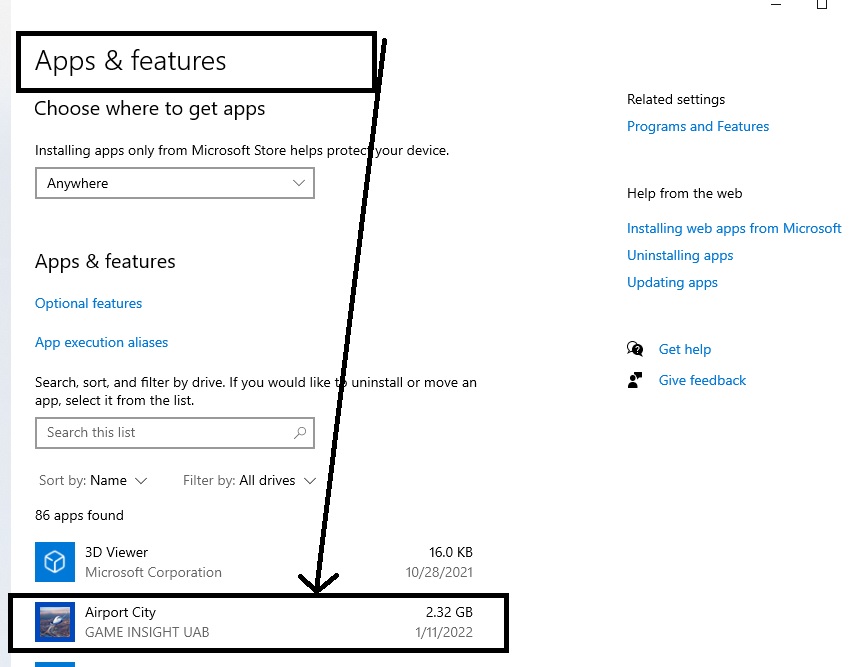Click the Give feedback person icon
The width and height of the screenshot is (855, 667).
(x=635, y=380)
